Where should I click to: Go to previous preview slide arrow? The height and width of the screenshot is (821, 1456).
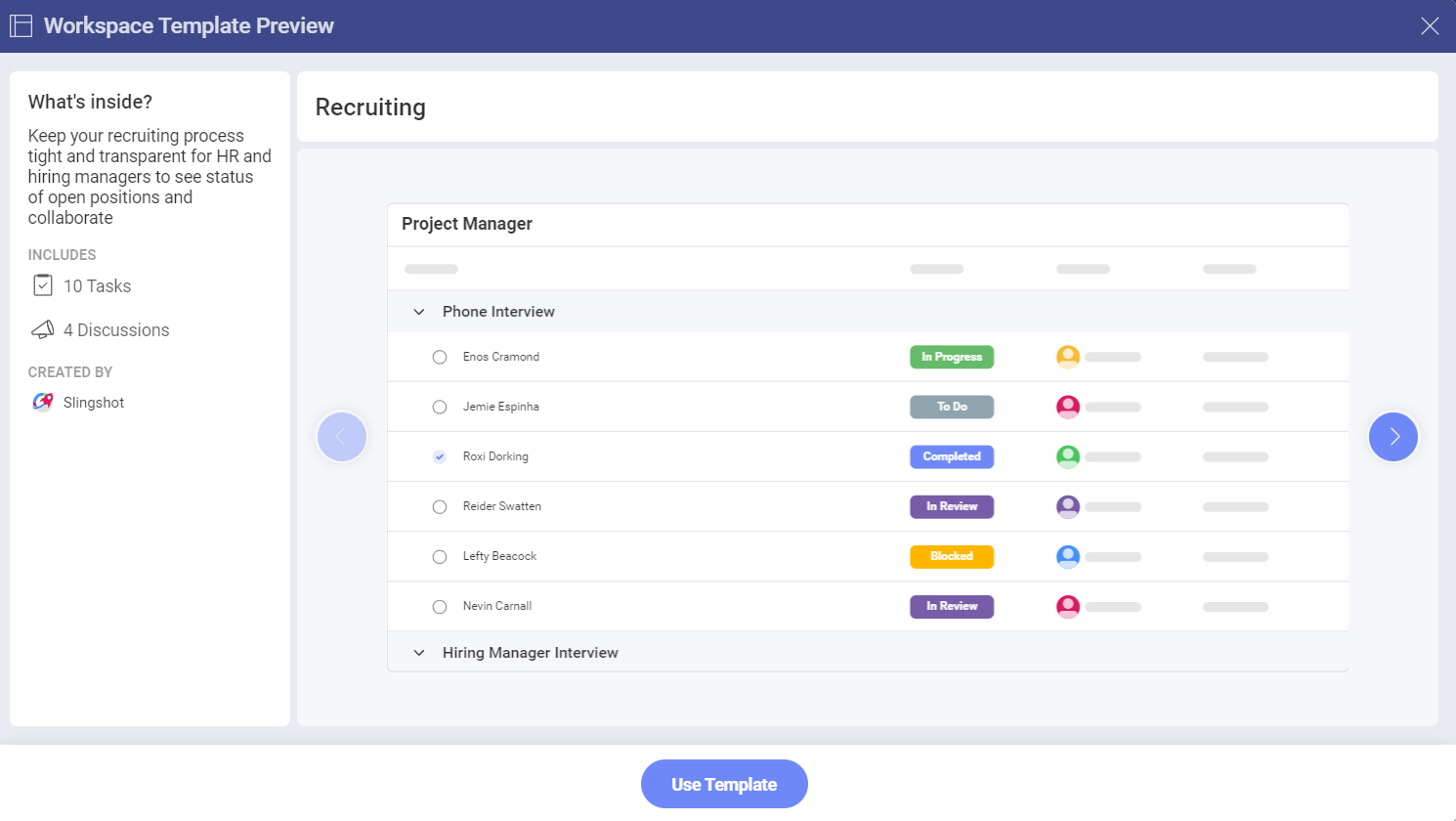342,437
